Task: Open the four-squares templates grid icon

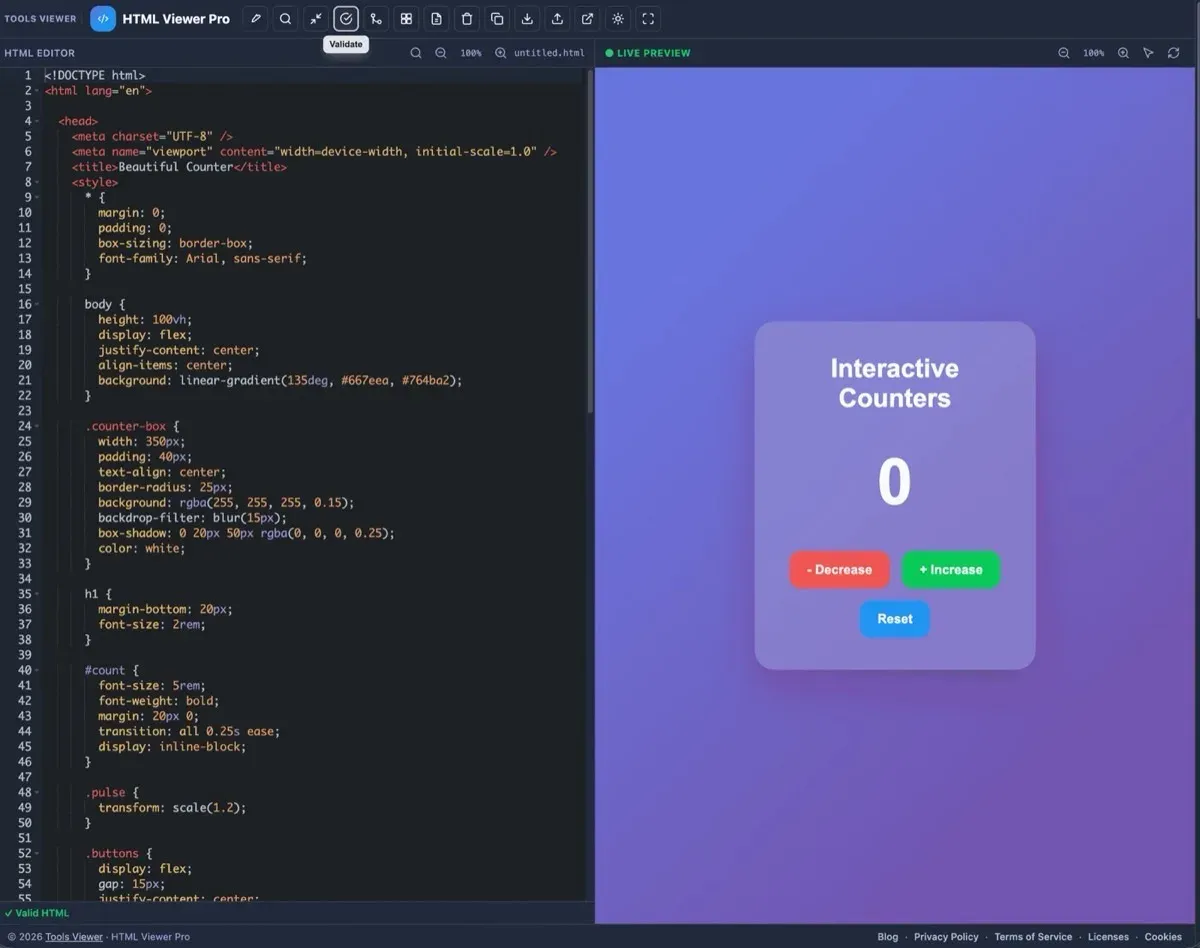Action: point(406,18)
